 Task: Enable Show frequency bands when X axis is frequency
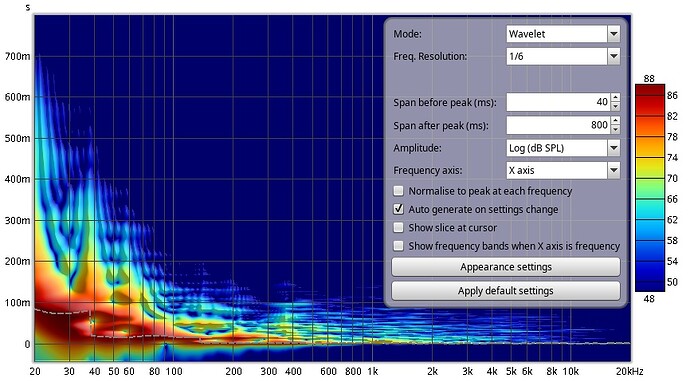tap(398, 246)
